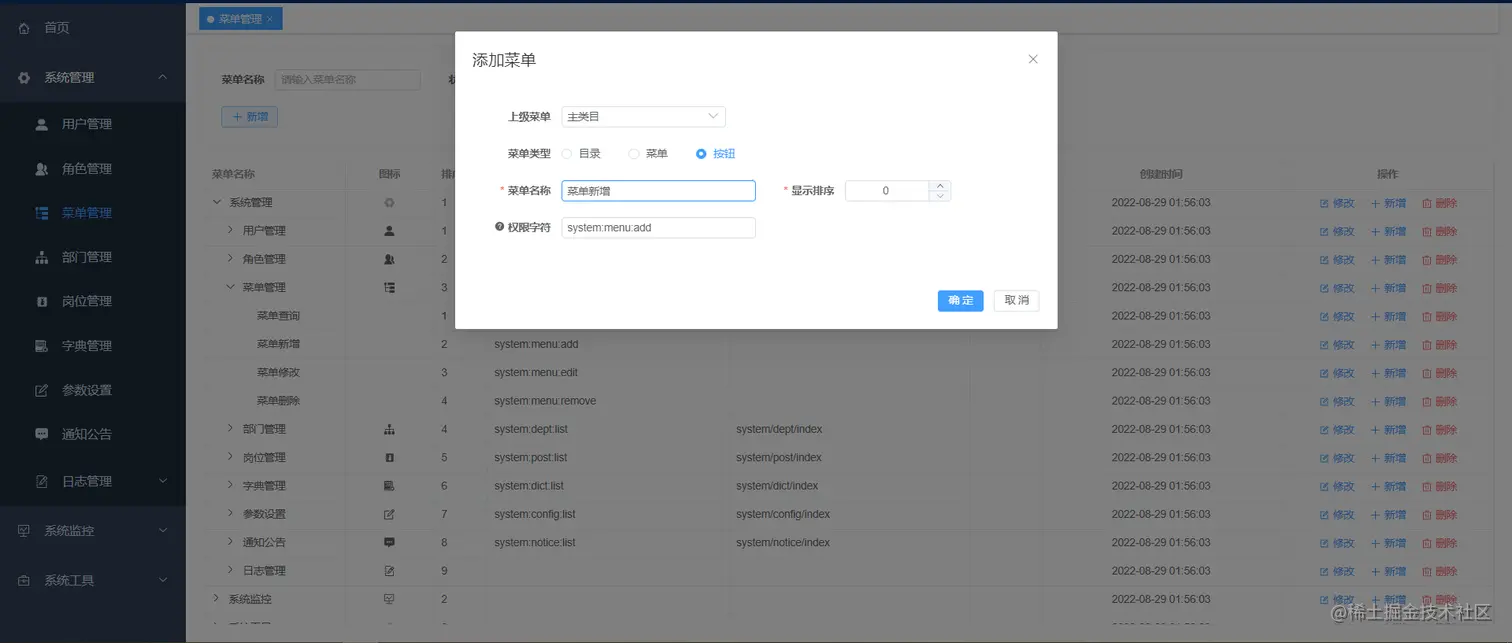Increase 显示排序 with the up arrow
This screenshot has width=1512, height=643.
coord(939,185)
